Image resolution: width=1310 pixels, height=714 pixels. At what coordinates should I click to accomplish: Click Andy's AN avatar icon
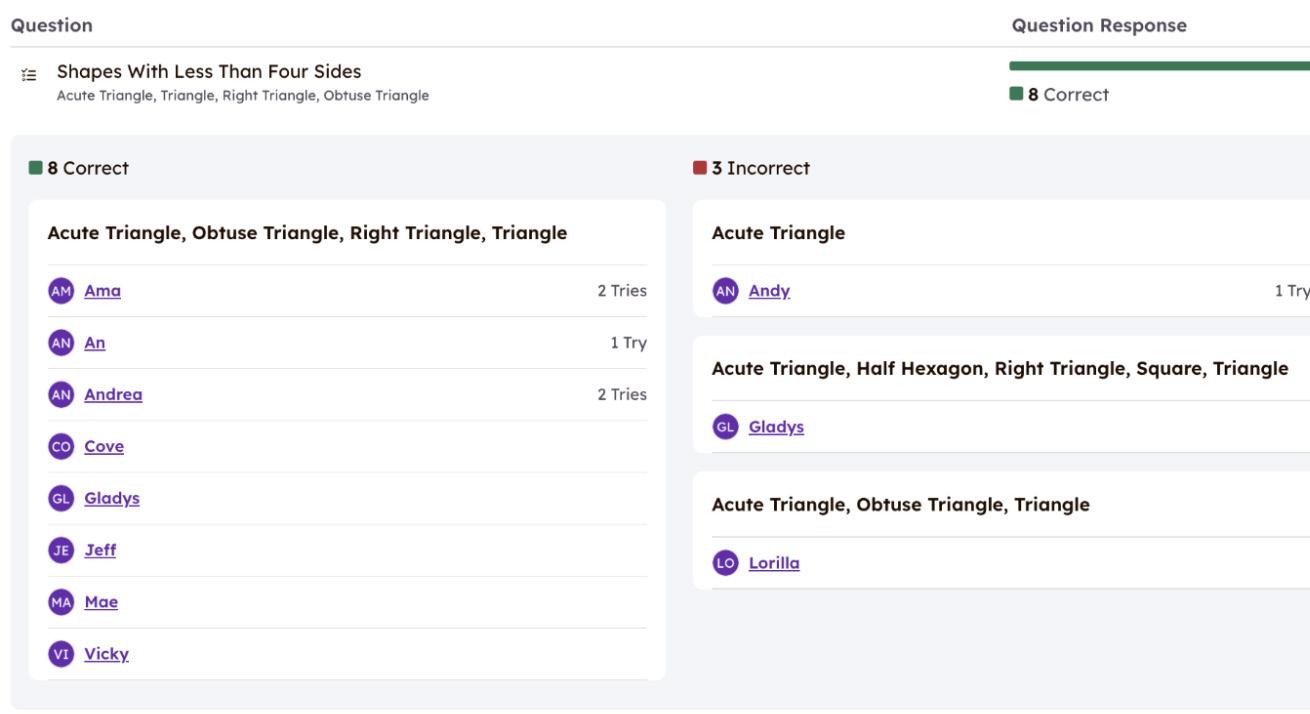(725, 291)
